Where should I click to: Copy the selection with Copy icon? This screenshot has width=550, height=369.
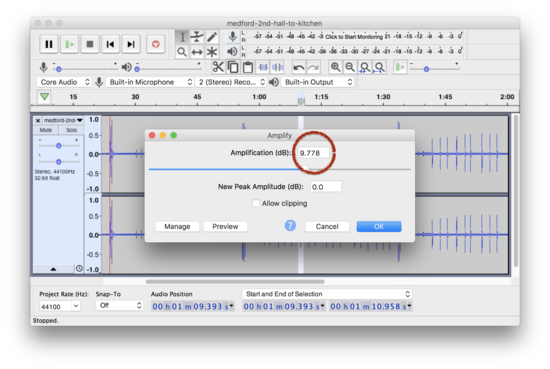(233, 67)
